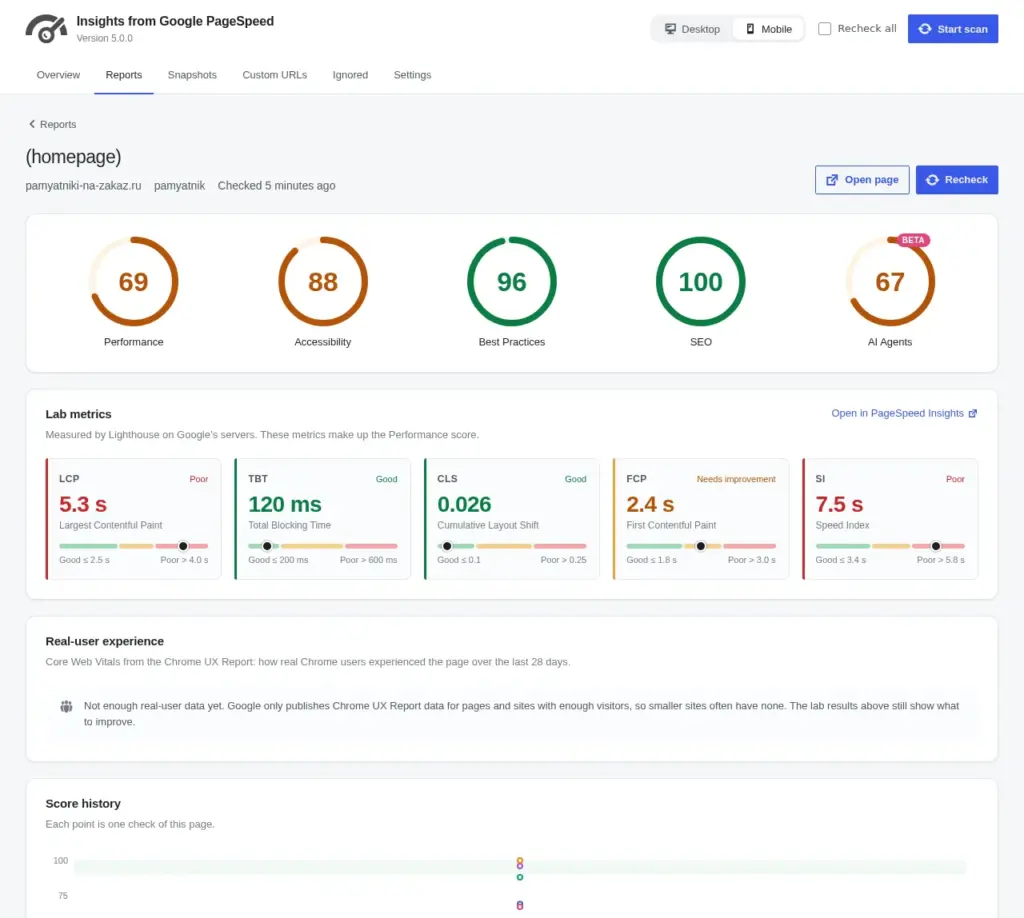
Task: Click the Speed Index label
Action: pyautogui.click(x=842, y=525)
